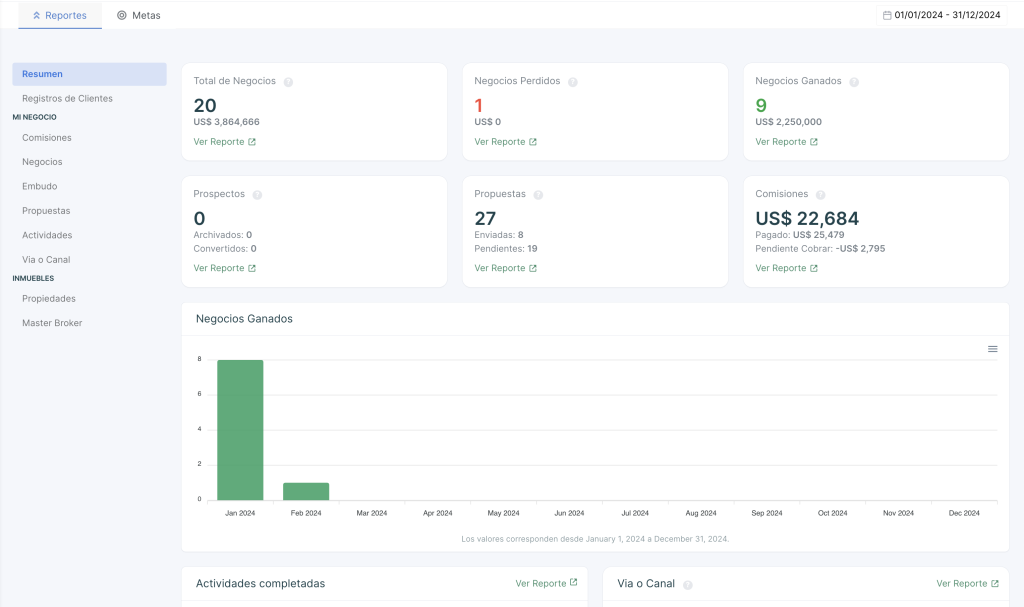1024x607 pixels.
Task: Click help icon beside Comisiones card title
Action: click(820, 195)
